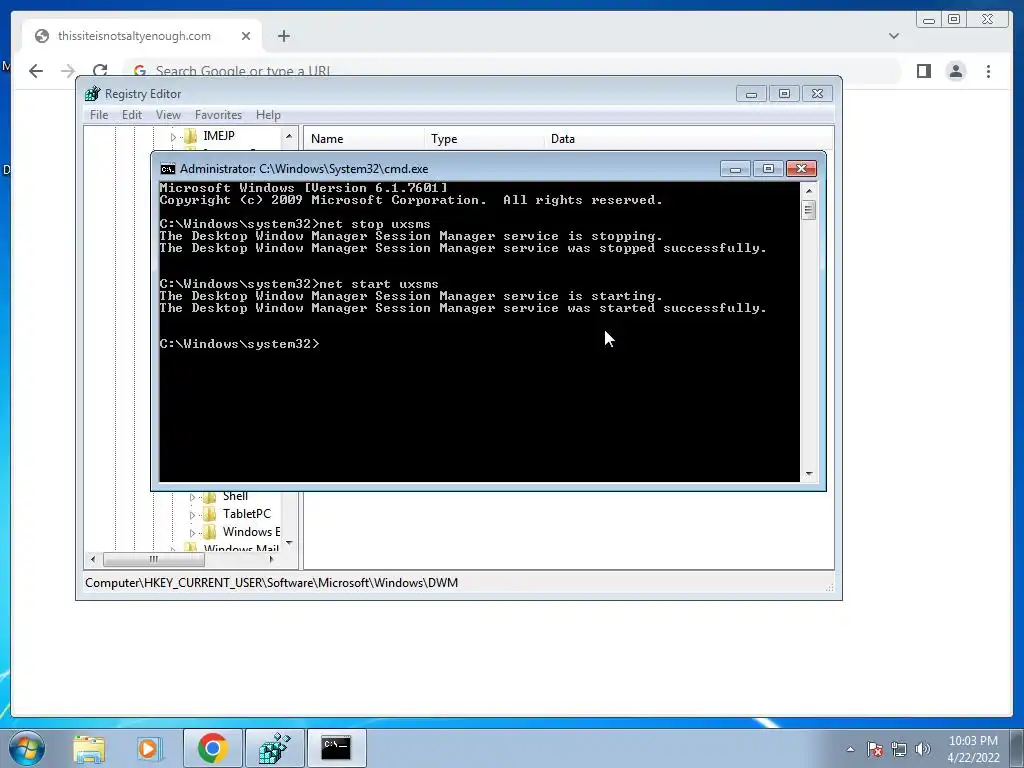Click the Google icon in address bar
Viewport: 1024px width, 768px height.
pos(139,71)
